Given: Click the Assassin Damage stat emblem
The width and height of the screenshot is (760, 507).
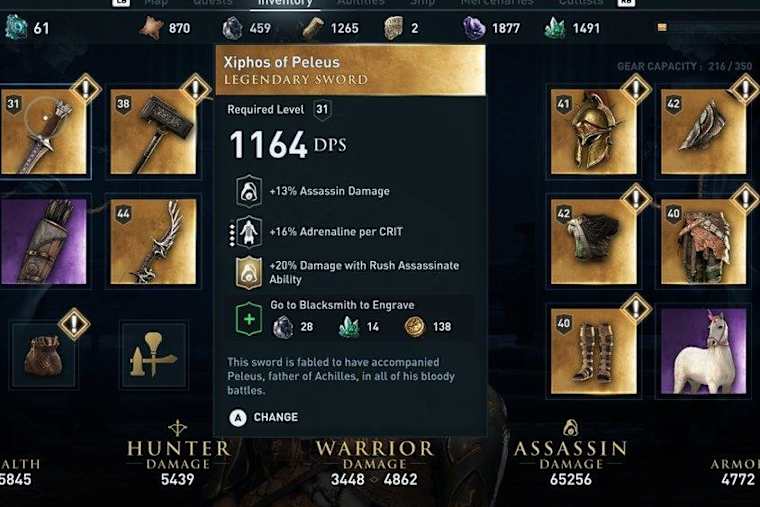Looking at the screenshot, I should pos(570,428).
